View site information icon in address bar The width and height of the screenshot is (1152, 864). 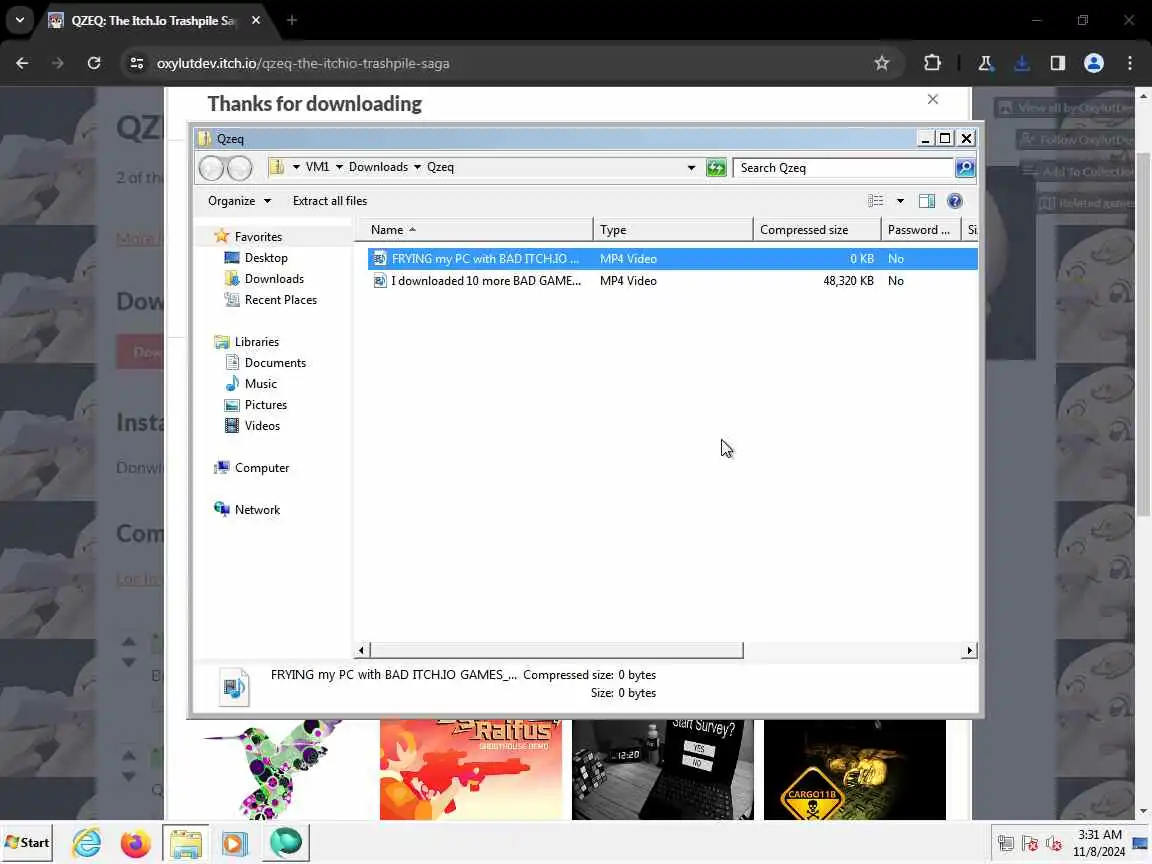point(137,63)
